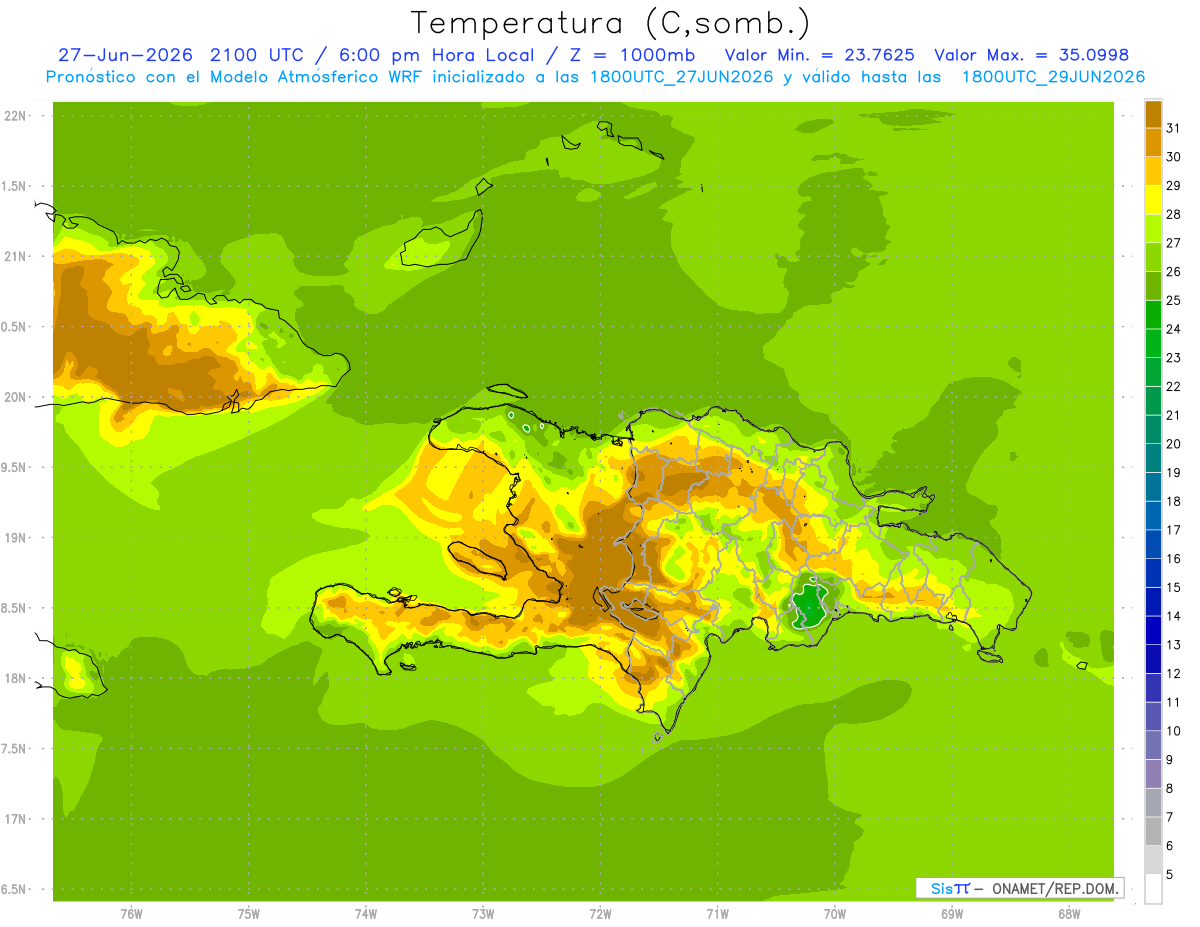This screenshot has width=1200, height=927.
Task: Click the "7.5N" latitude axis label
Action: point(15,749)
